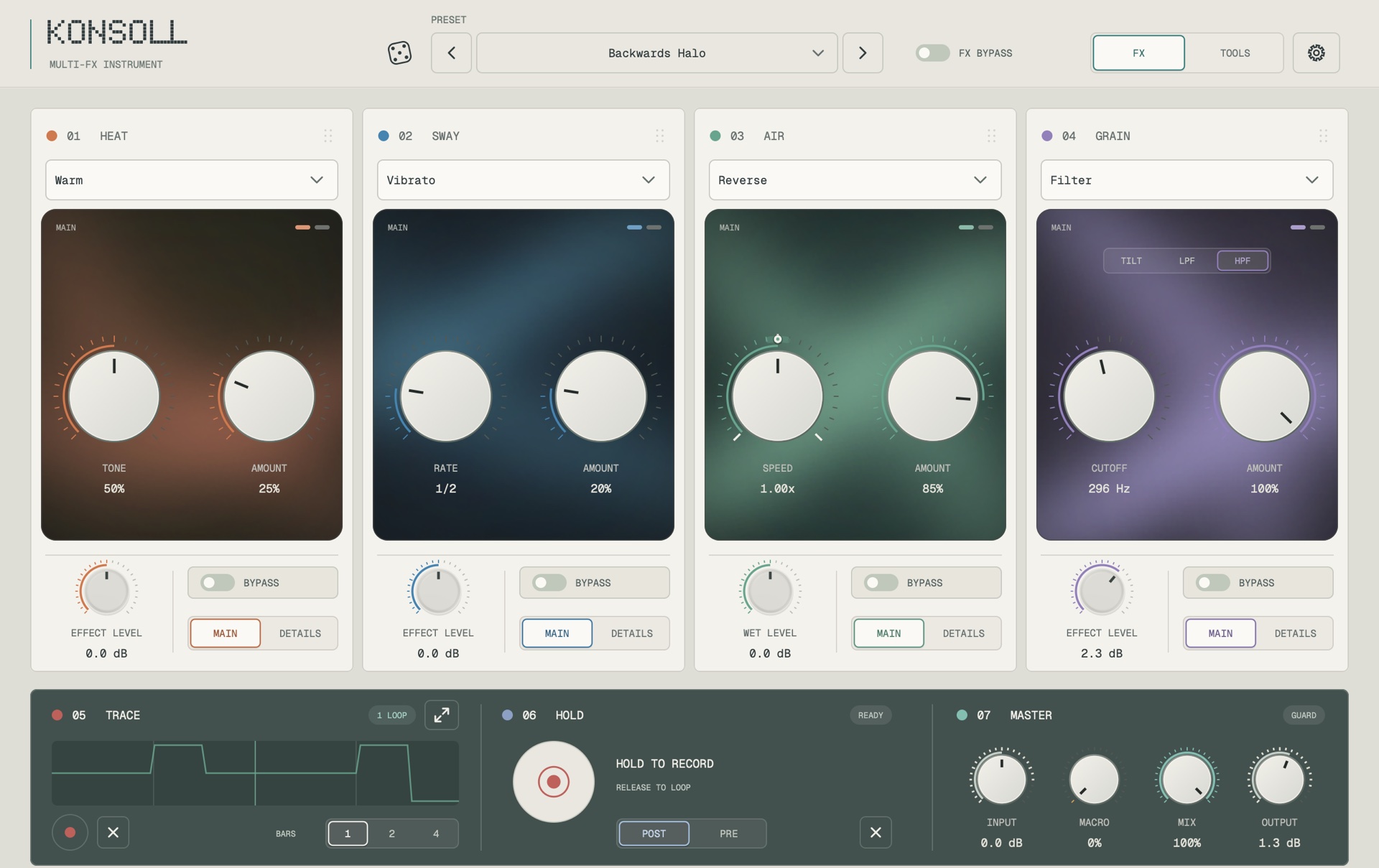Click the TRACE record button
1379x868 pixels.
70,832
